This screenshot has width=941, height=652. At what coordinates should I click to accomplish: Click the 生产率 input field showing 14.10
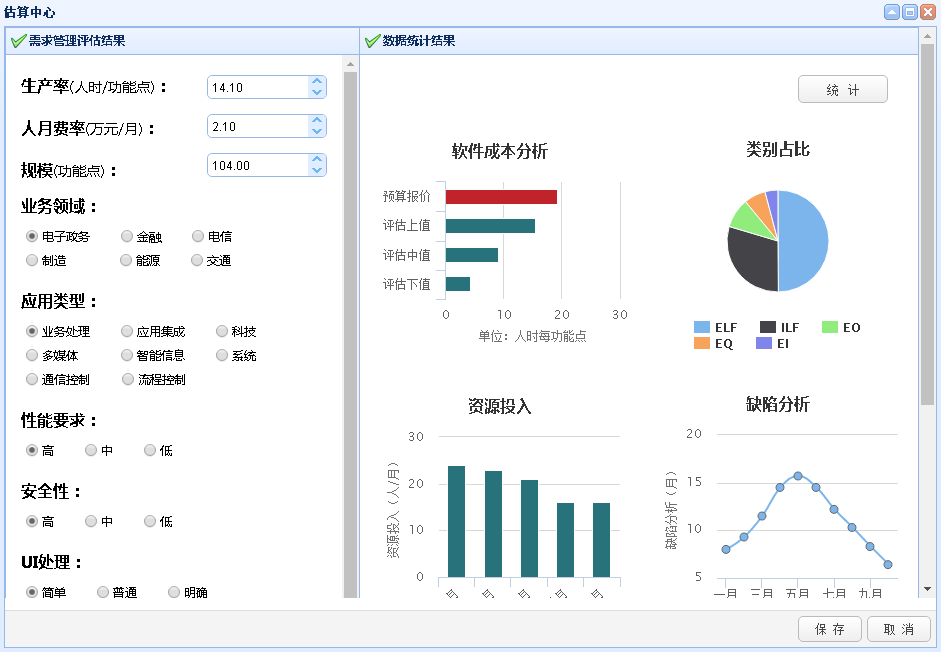click(258, 87)
